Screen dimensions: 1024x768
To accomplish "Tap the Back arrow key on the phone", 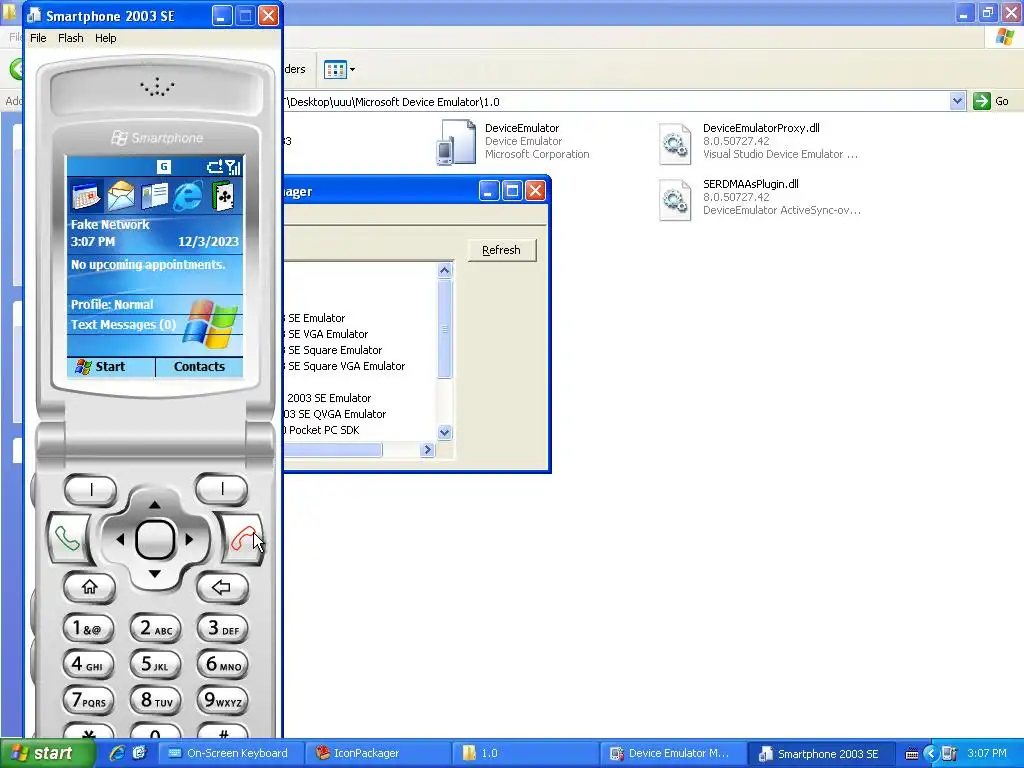I will point(222,587).
